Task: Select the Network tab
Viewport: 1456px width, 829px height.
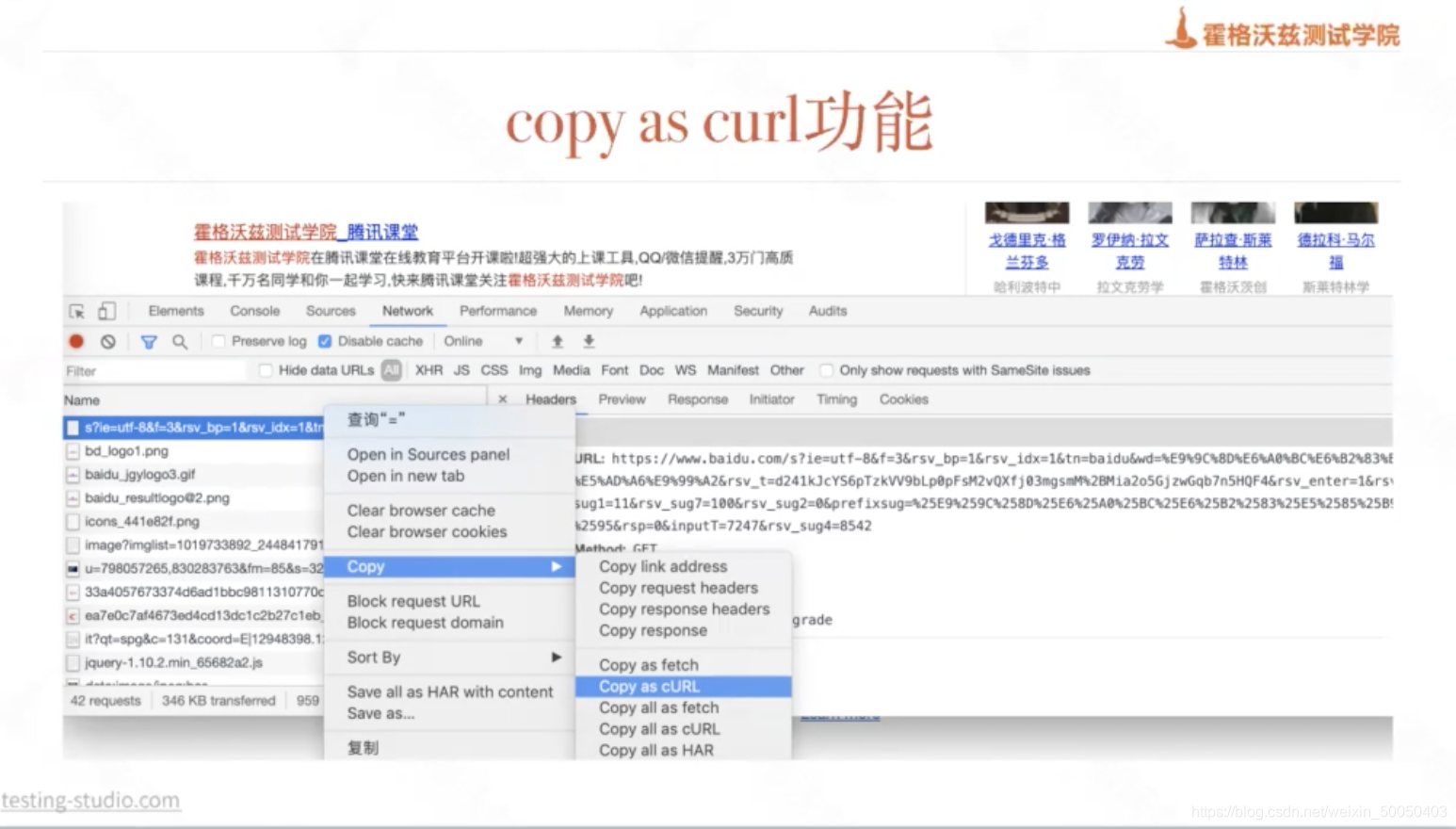Action: click(408, 311)
